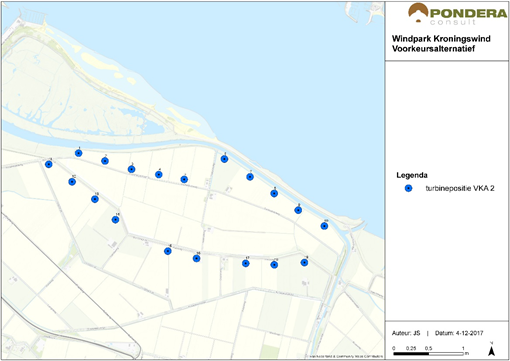Click turbine marker number 1
Screen dimensions: 510x361
tap(79, 153)
